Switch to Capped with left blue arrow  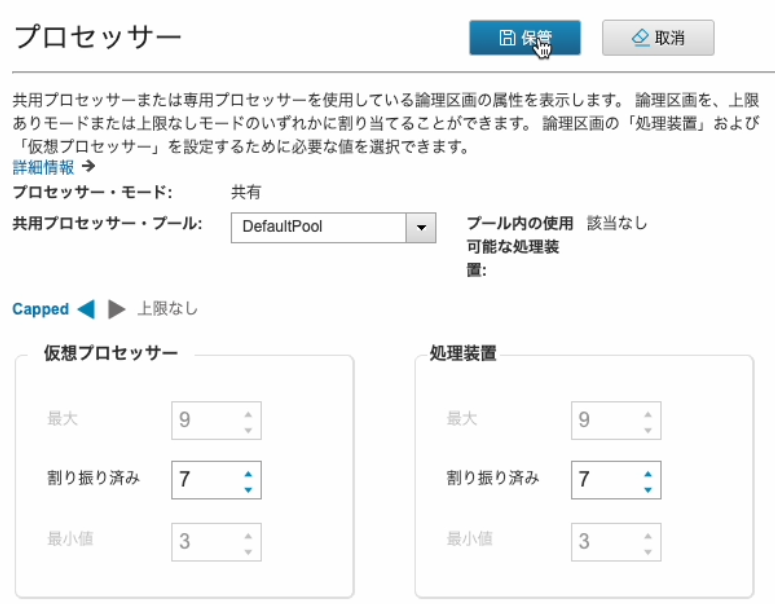click(x=86, y=309)
